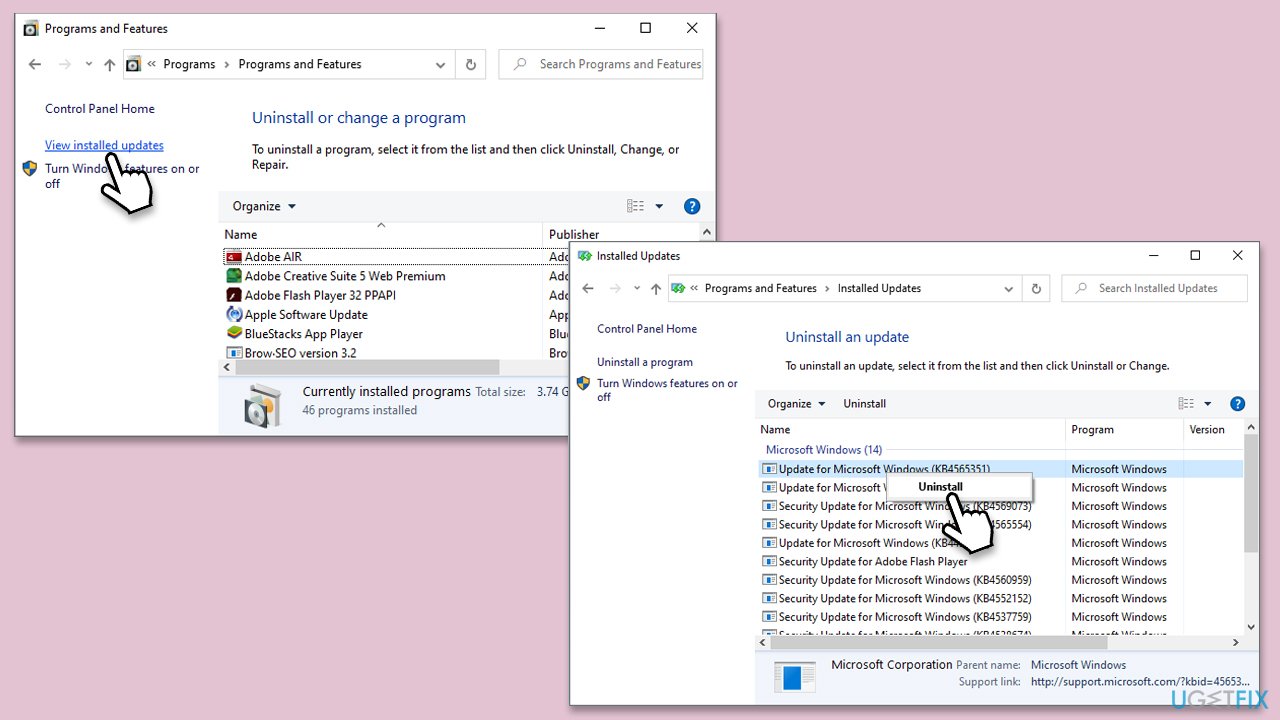Click Adobe AIR program icon
1280x720 pixels.
(234, 257)
